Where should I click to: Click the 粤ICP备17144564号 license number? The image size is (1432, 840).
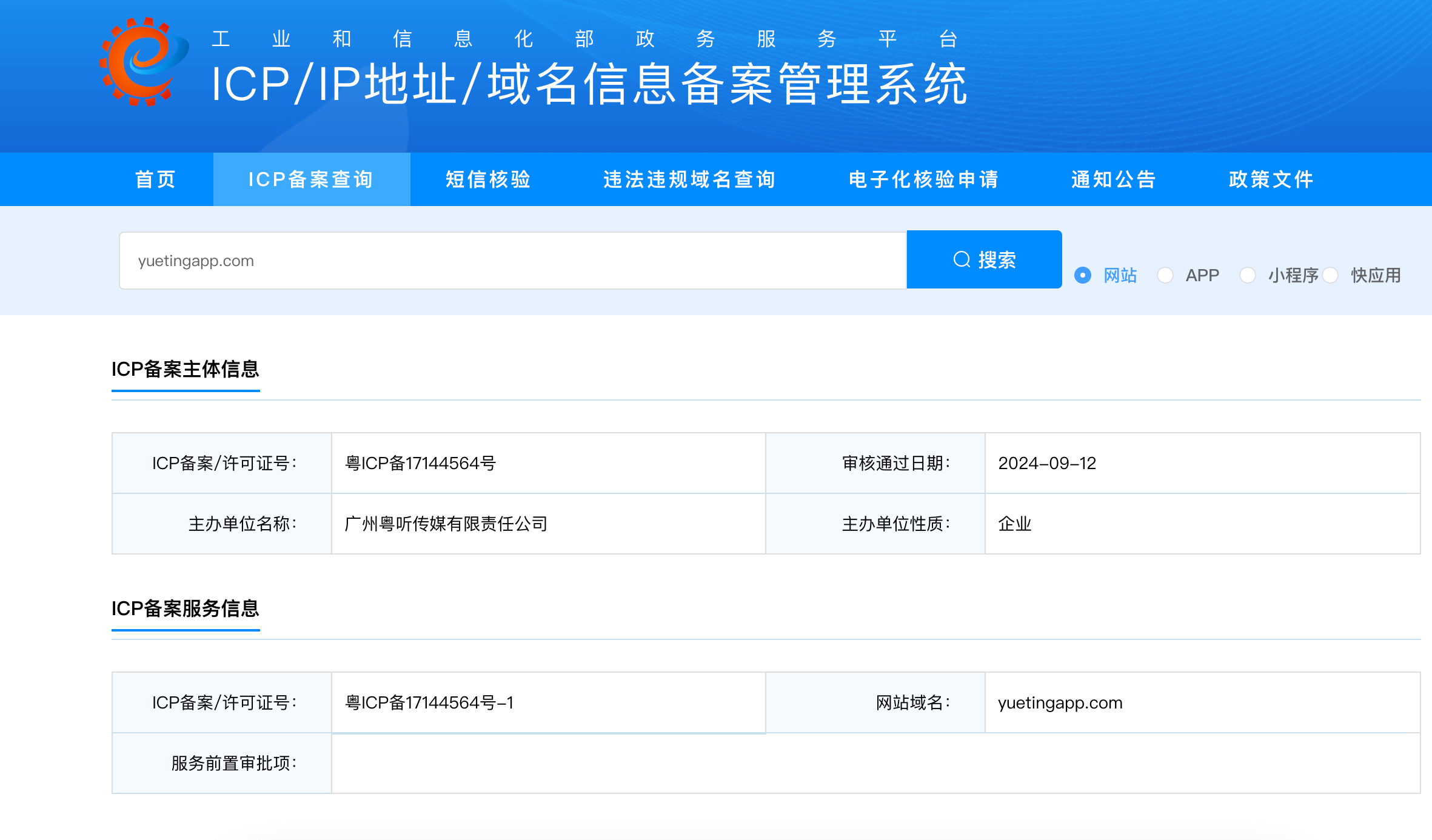(x=421, y=463)
